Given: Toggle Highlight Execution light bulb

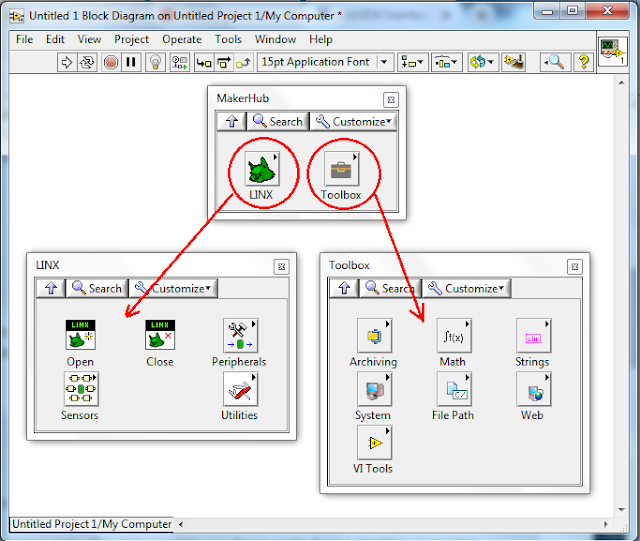Looking at the screenshot, I should pyautogui.click(x=155, y=62).
